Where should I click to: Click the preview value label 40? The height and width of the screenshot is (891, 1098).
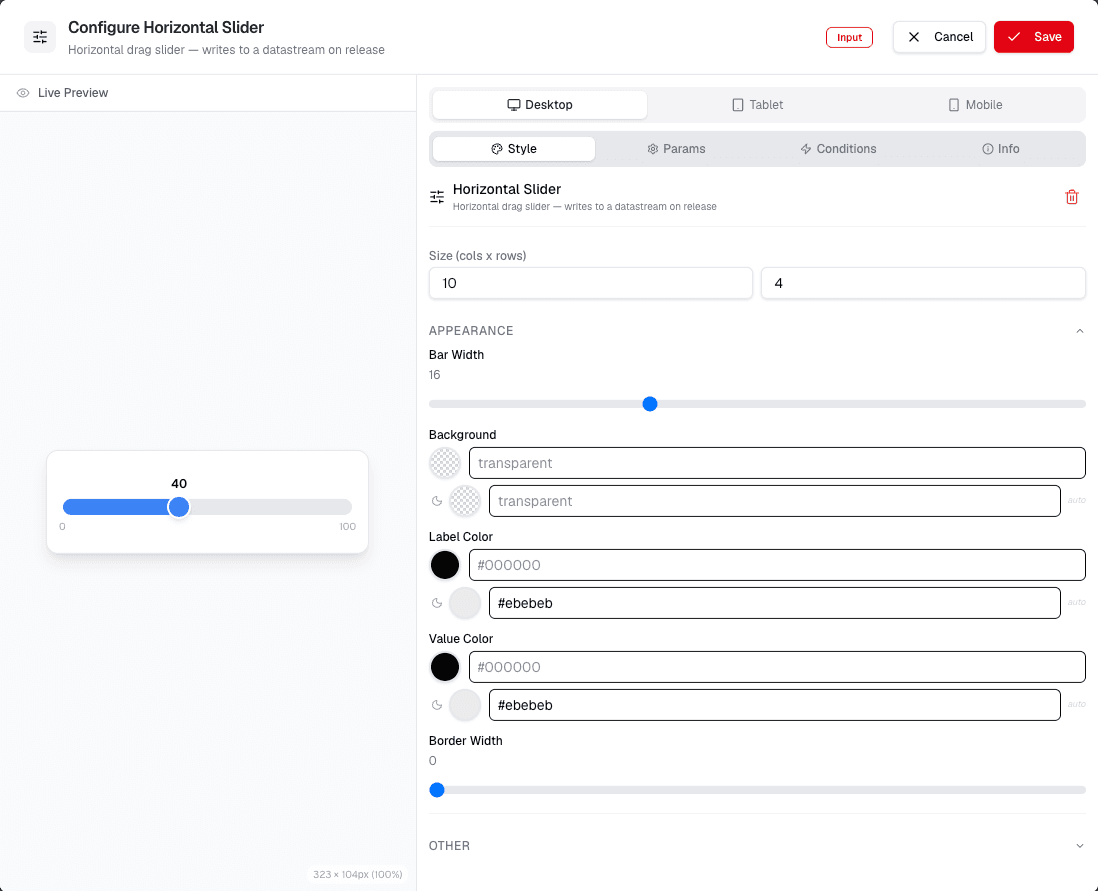pyautogui.click(x=179, y=483)
